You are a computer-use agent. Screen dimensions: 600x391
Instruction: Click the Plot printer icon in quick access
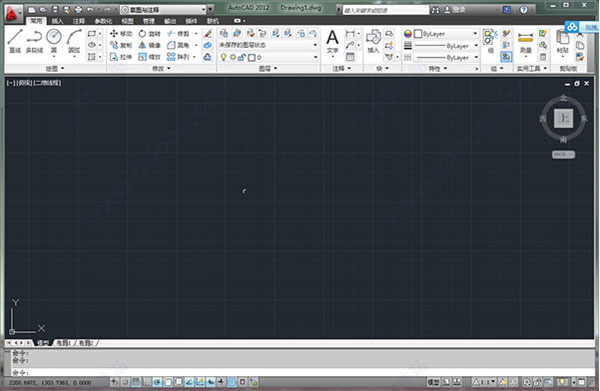point(78,10)
